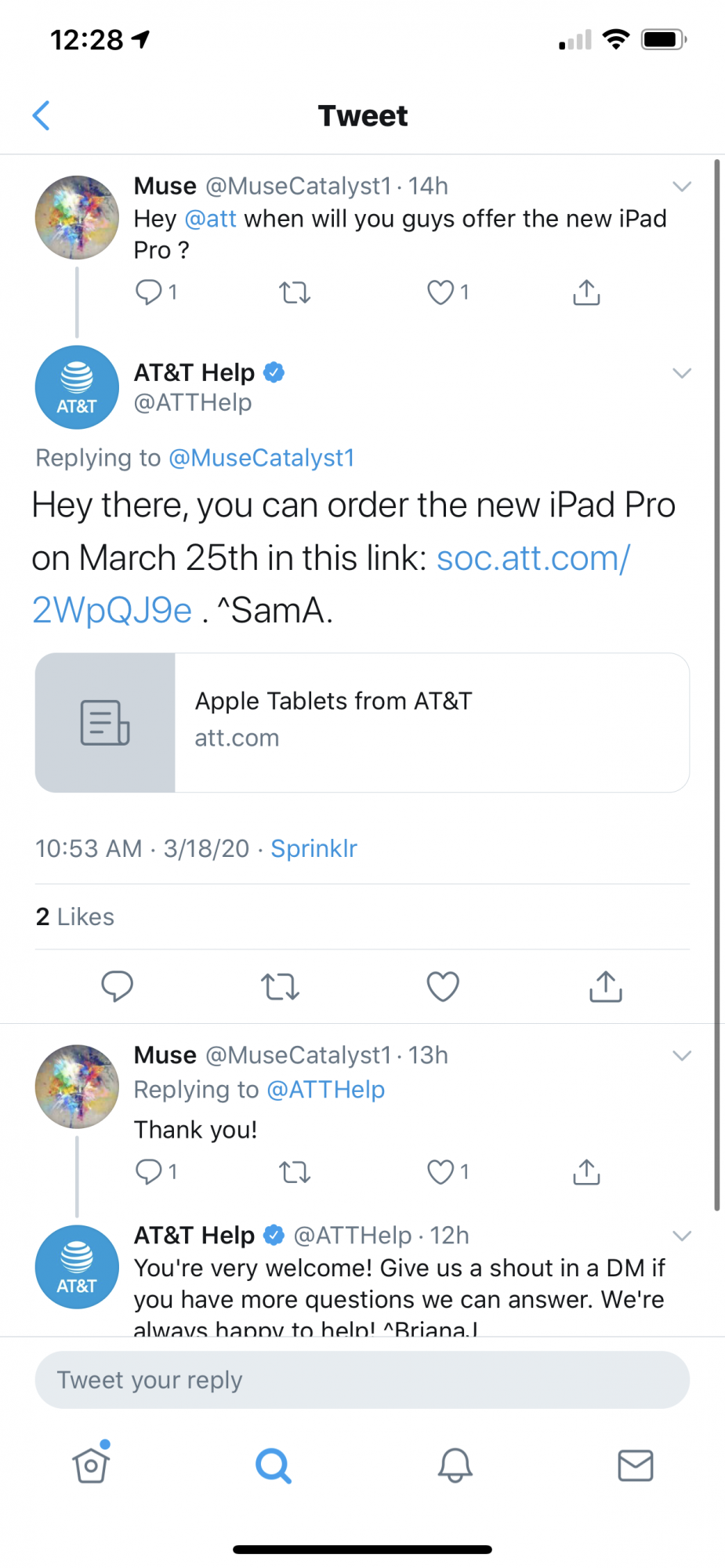Image resolution: width=725 pixels, height=1568 pixels.
Task: Open the Messages envelope tab
Action: click(x=636, y=1465)
